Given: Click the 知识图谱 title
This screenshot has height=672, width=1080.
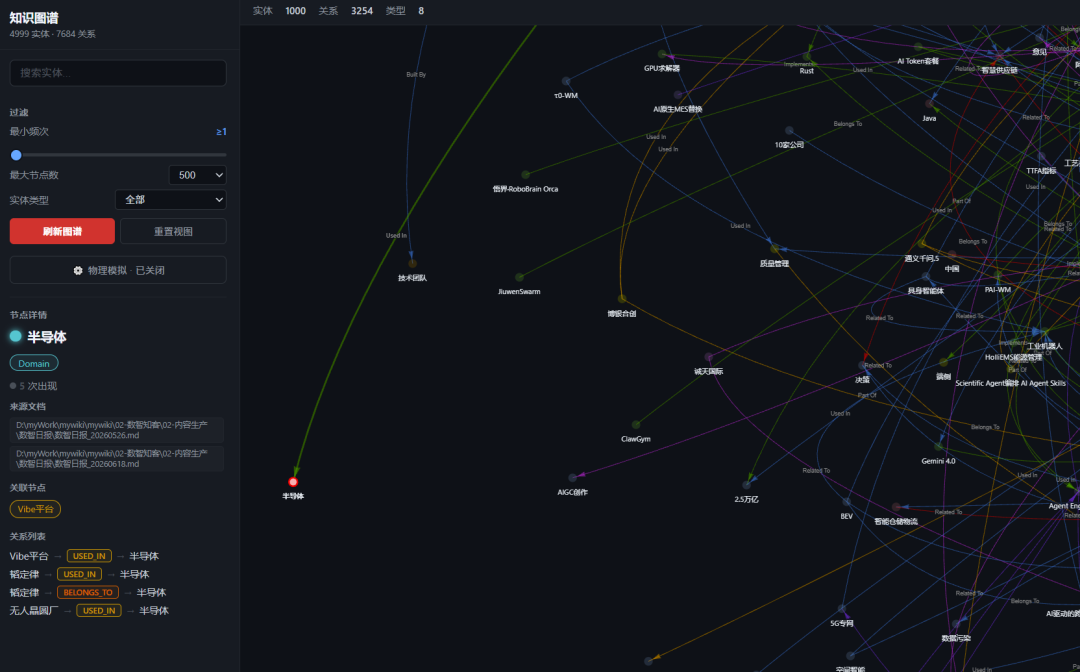Looking at the screenshot, I should 34,18.
